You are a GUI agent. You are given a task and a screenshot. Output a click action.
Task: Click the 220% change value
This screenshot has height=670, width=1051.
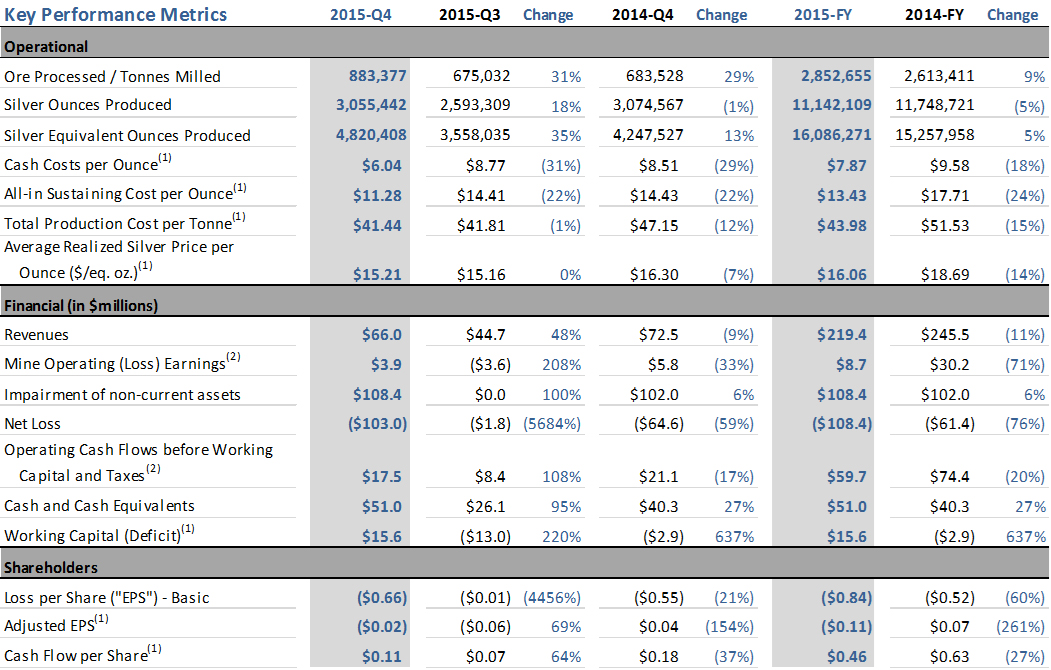(x=562, y=537)
